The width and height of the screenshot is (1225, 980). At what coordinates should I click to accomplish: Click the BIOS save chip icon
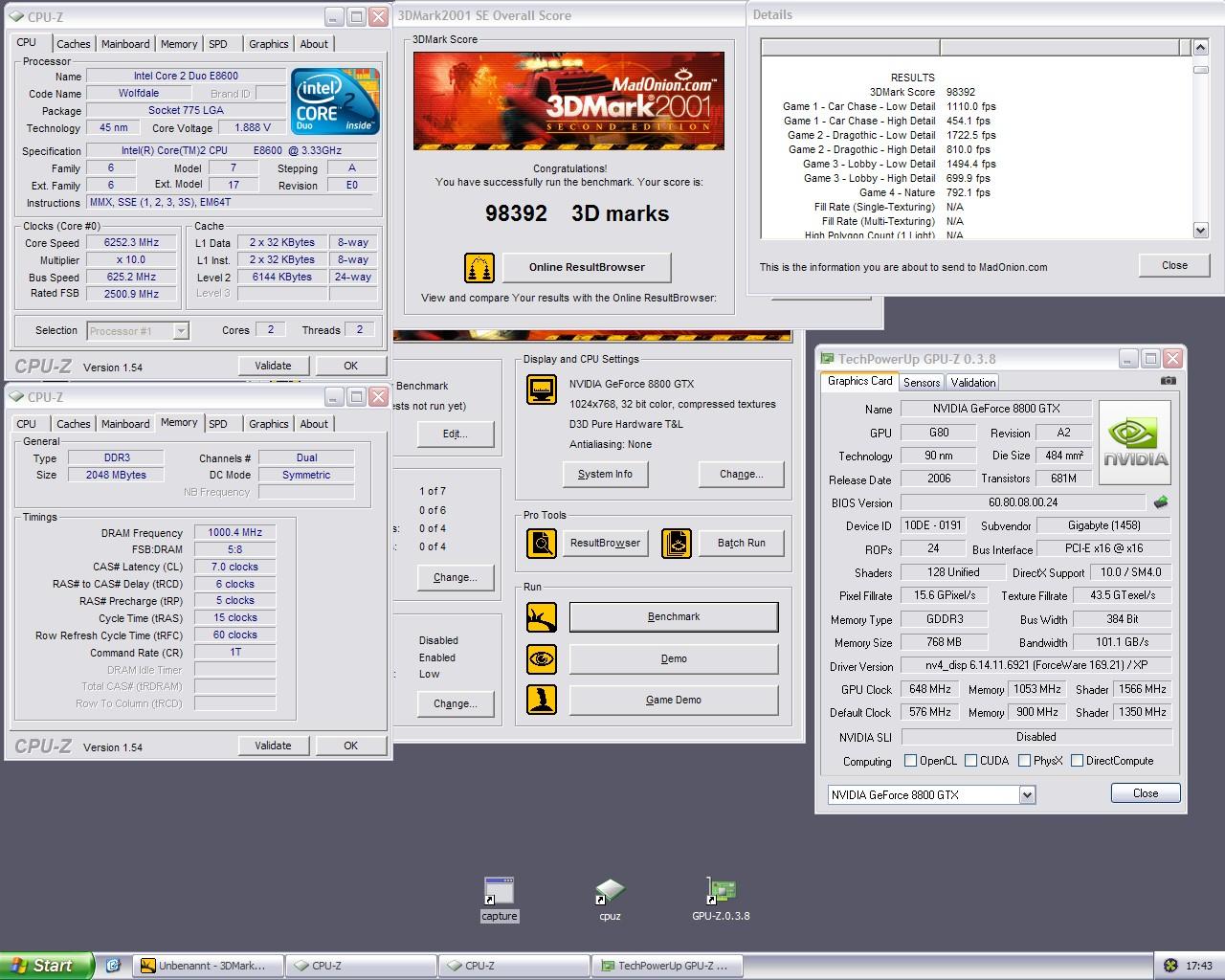tap(1161, 501)
